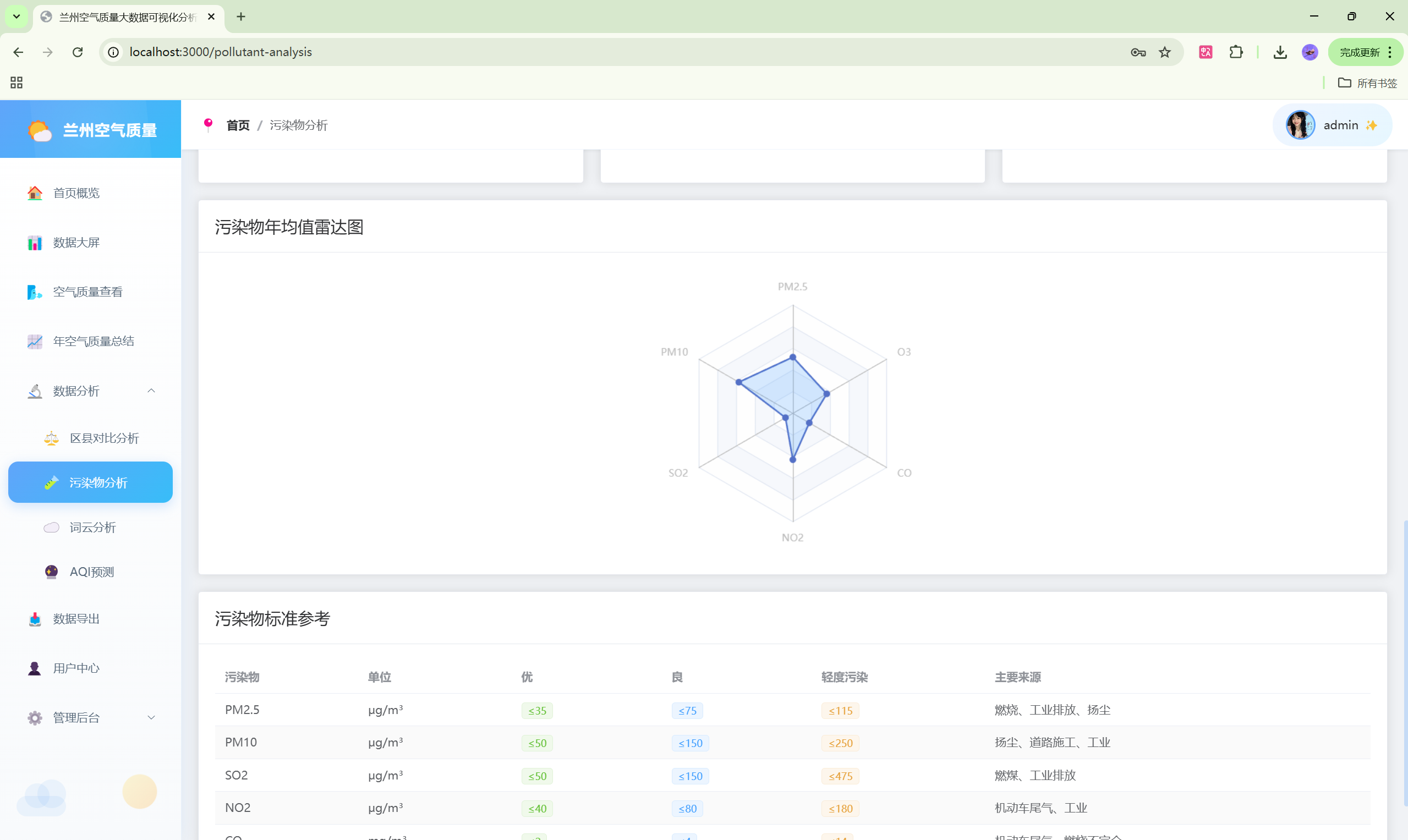
Task: Click the user silhouette icon for 用户中心
Action: tap(35, 668)
